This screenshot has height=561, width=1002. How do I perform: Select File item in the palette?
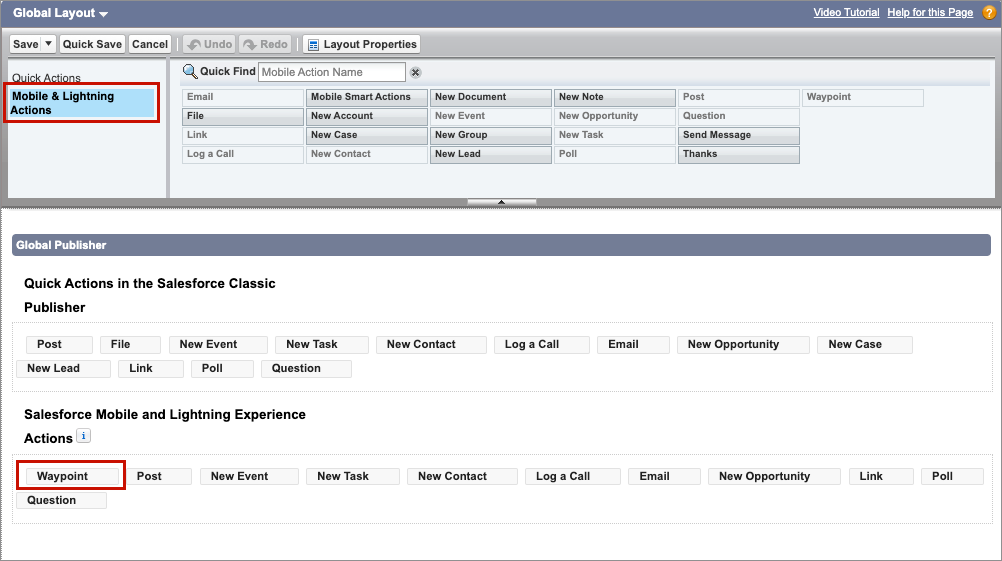coord(242,116)
